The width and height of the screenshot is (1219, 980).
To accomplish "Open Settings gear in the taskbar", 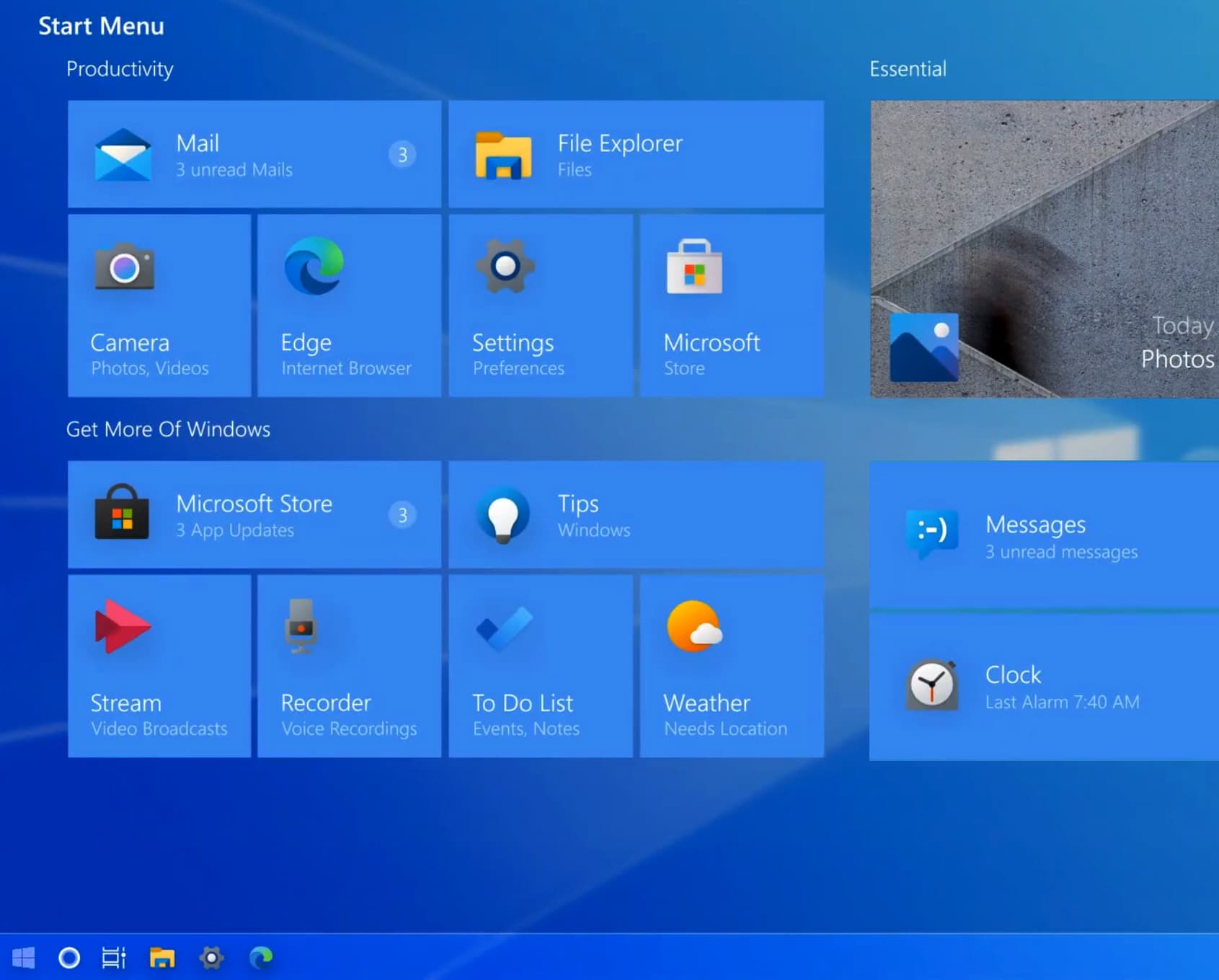I will (211, 958).
